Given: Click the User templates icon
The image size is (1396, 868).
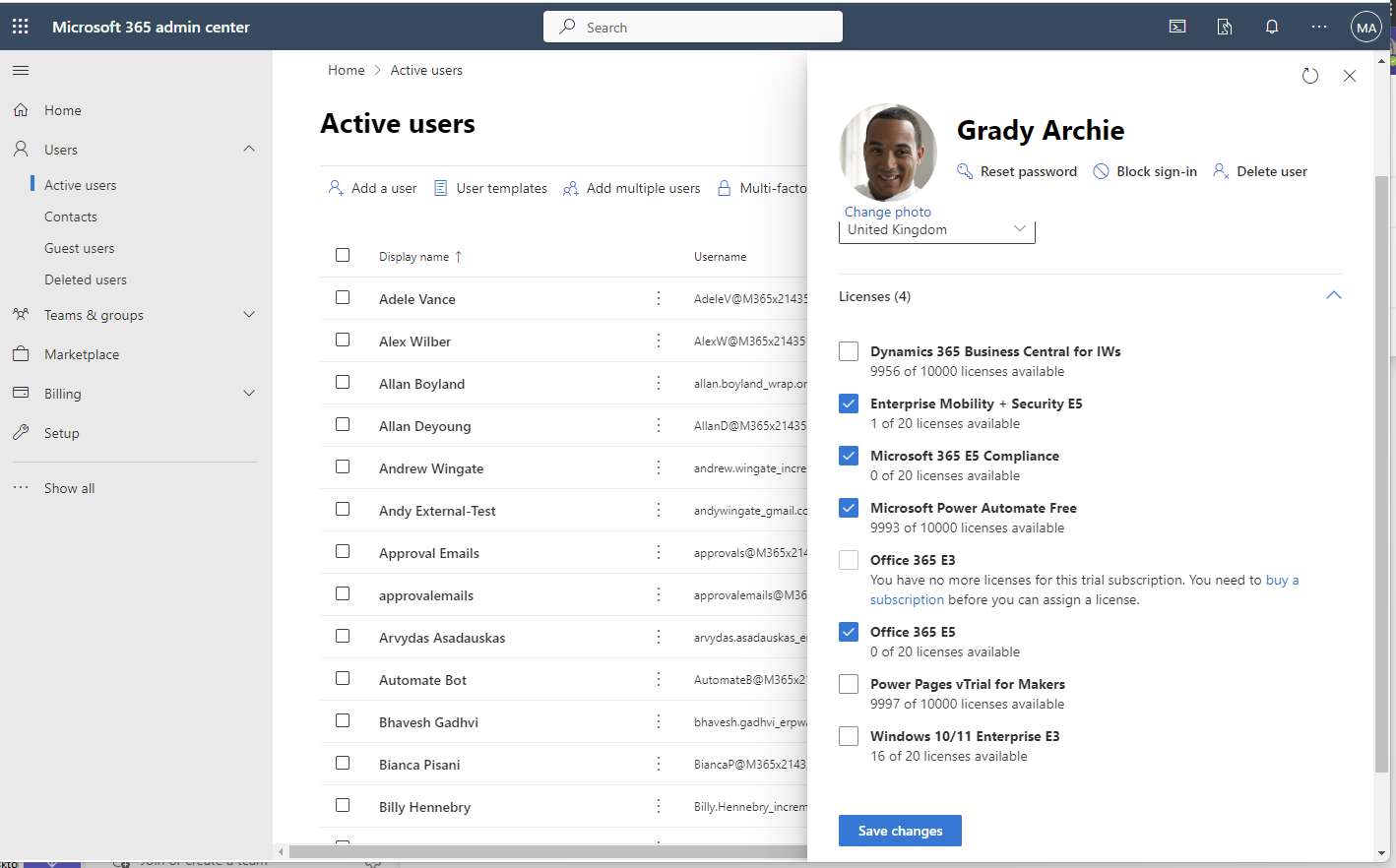Looking at the screenshot, I should (x=441, y=188).
